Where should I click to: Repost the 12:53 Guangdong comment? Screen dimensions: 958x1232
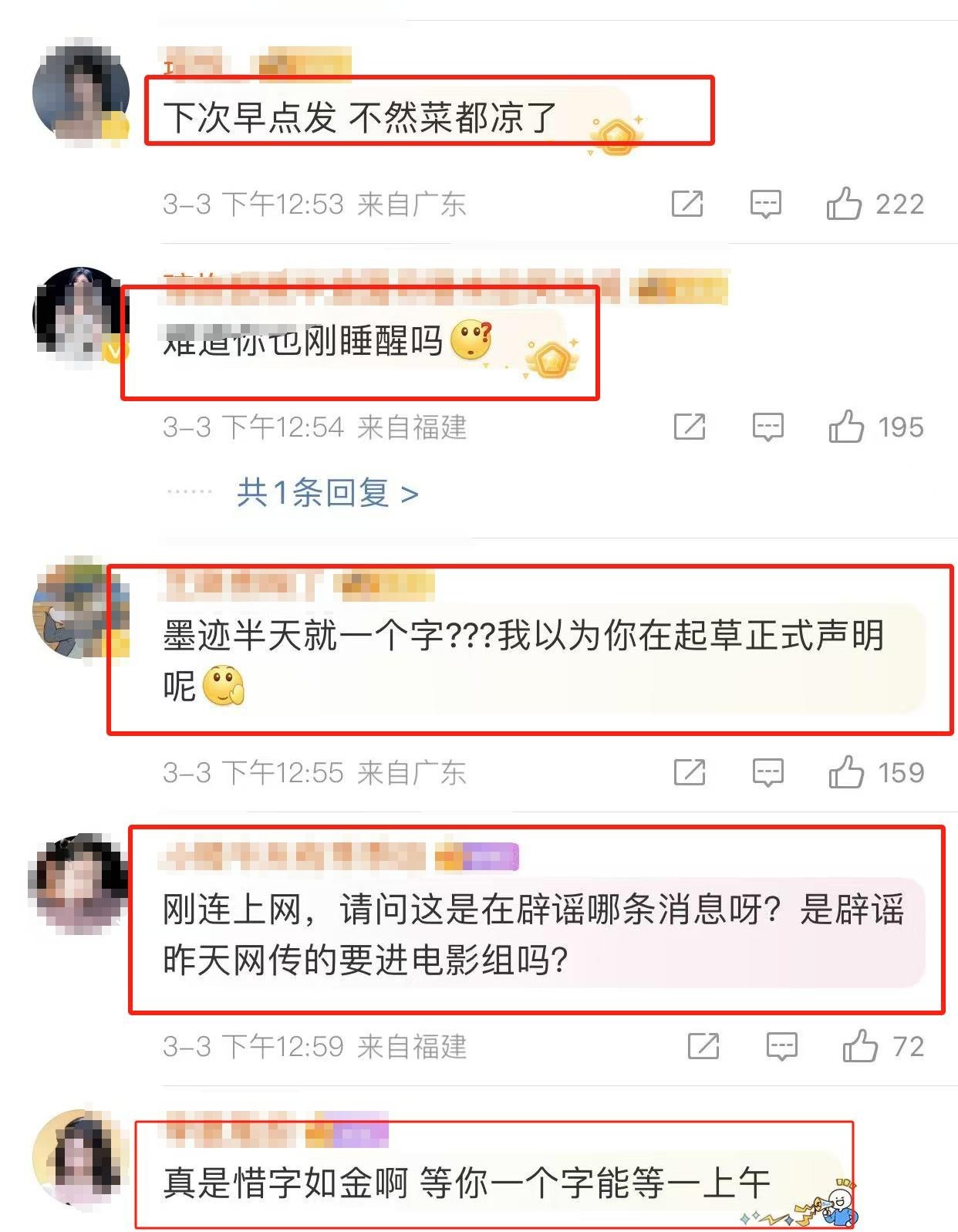(x=687, y=204)
